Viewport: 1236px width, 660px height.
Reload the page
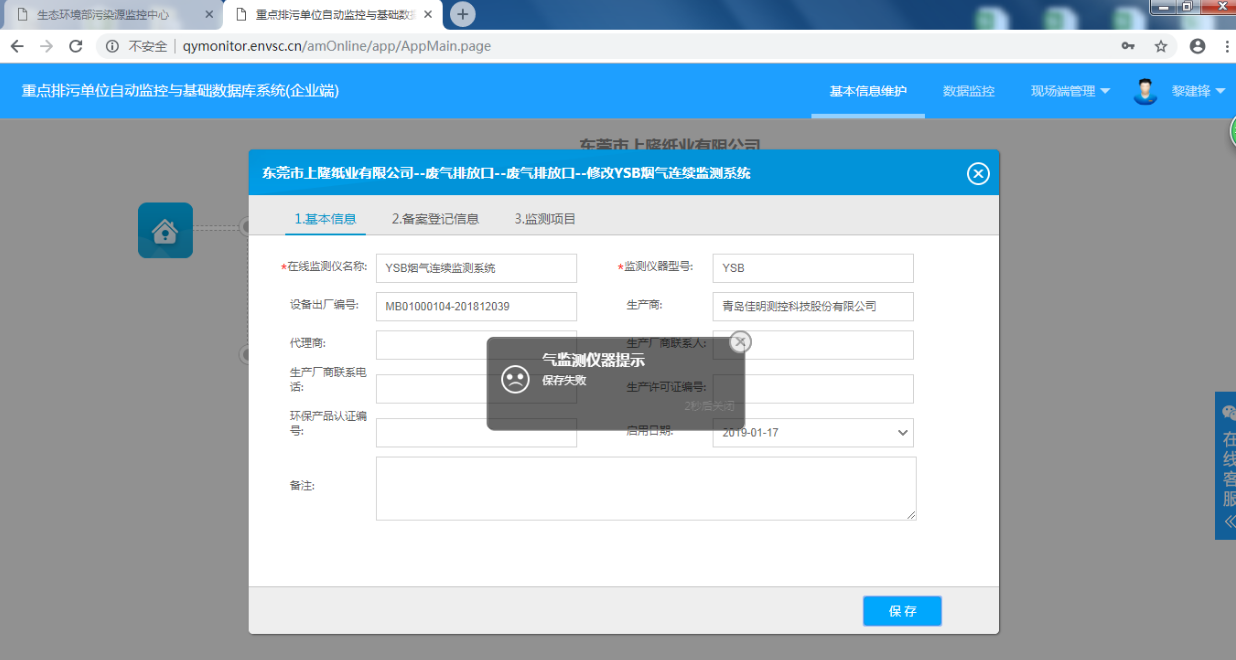76,46
